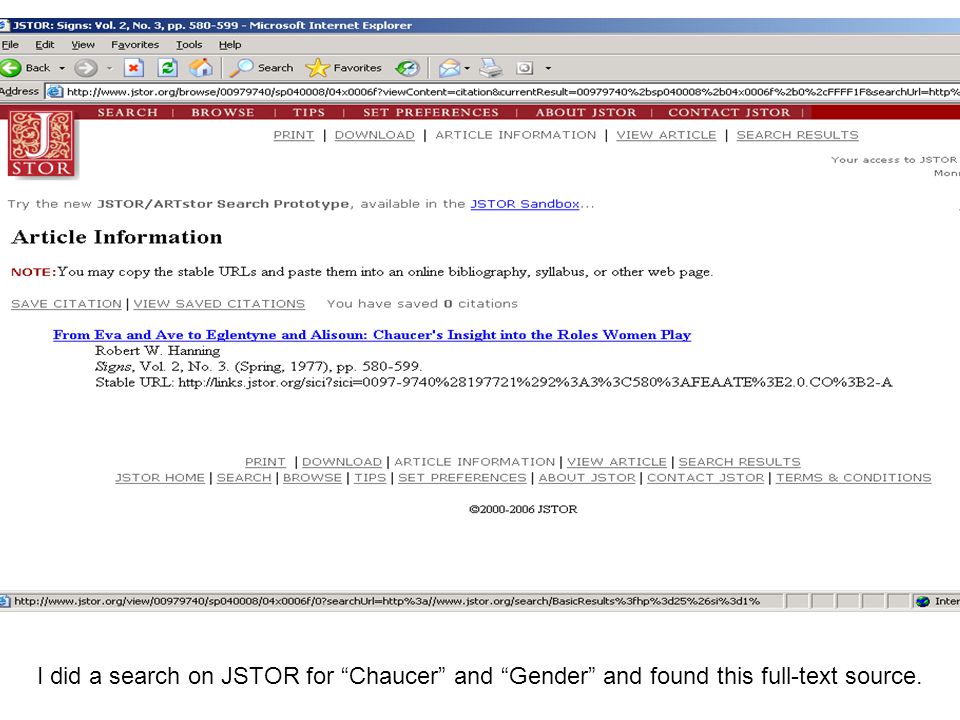The image size is (960, 720).
Task: Click the bottom DOWNLOAD link
Action: pos(342,462)
